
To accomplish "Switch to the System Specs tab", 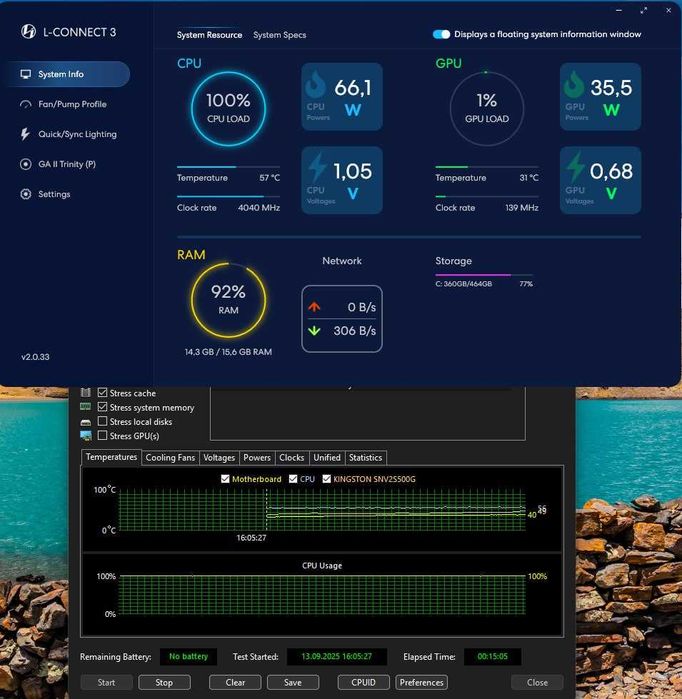I will pyautogui.click(x=279, y=35).
